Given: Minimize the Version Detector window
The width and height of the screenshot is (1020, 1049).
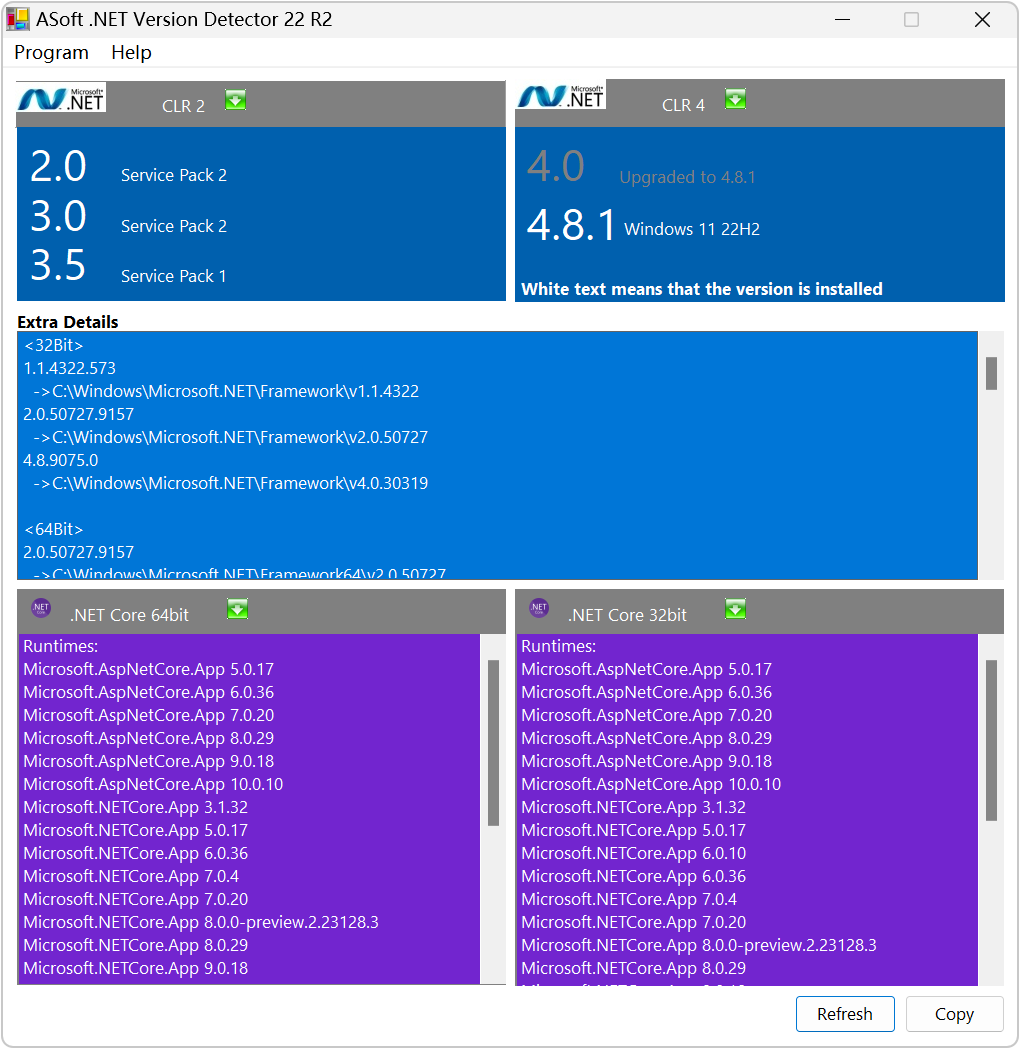Looking at the screenshot, I should (843, 19).
